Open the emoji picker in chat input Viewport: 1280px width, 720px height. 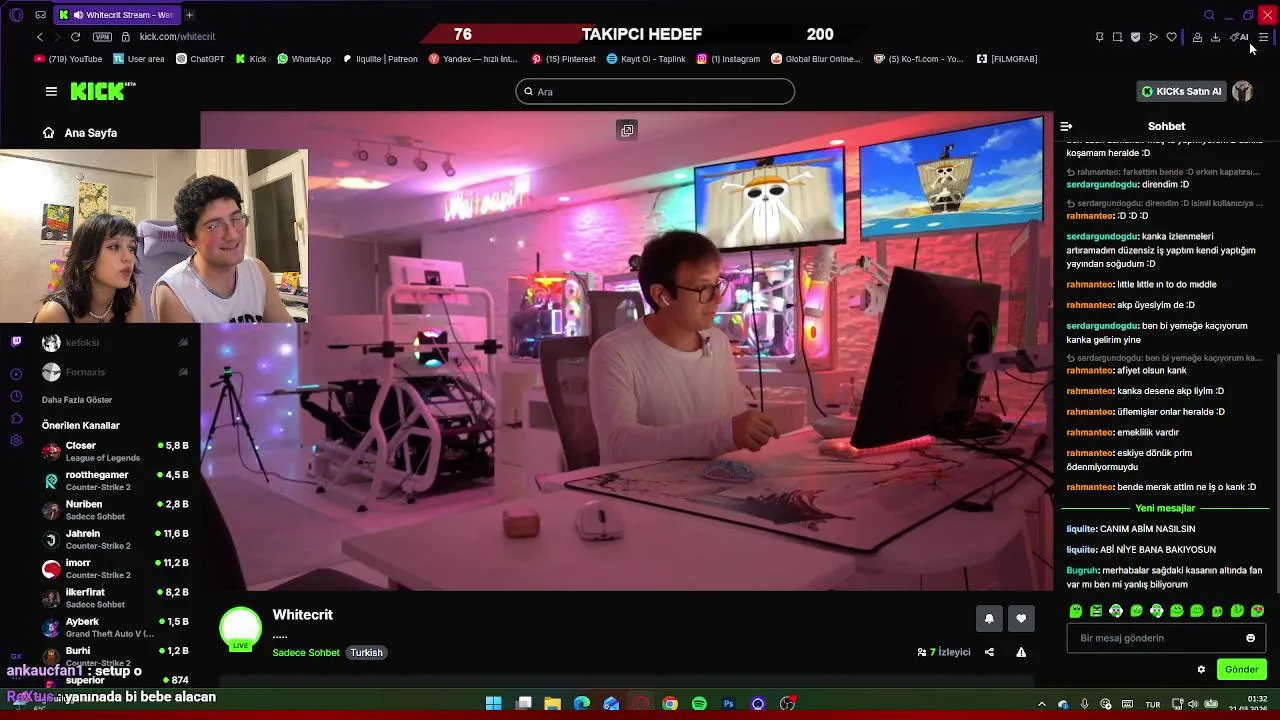click(1250, 638)
